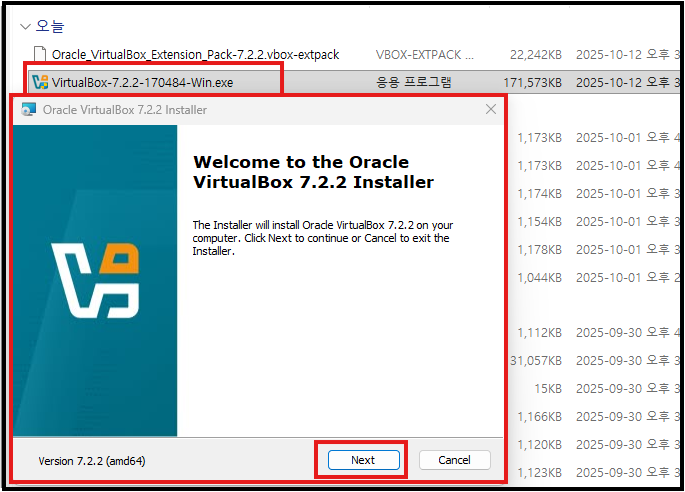Click the installer title bar disc icon

tap(28, 109)
